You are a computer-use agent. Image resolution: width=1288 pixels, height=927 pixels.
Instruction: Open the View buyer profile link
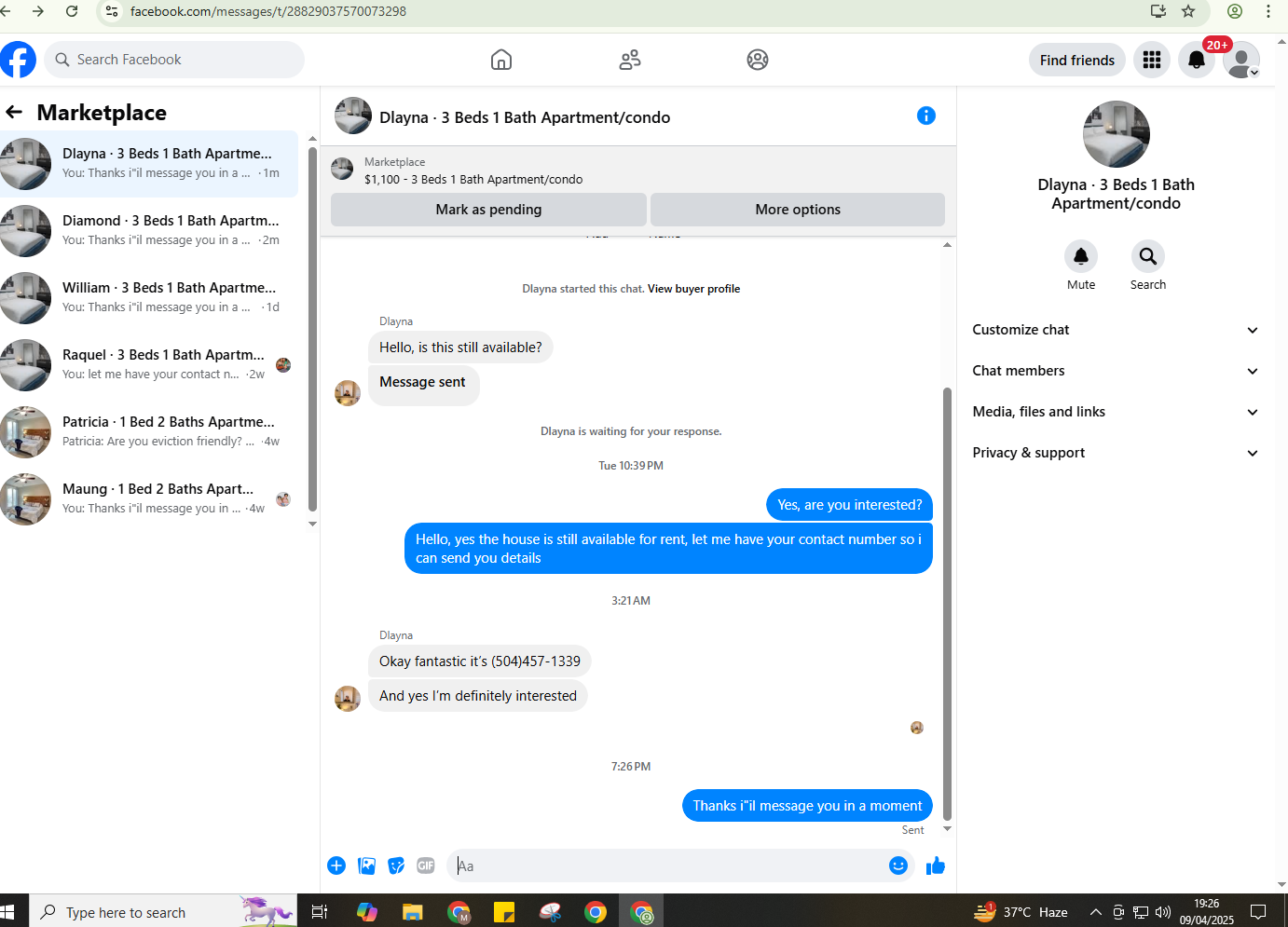tap(693, 289)
